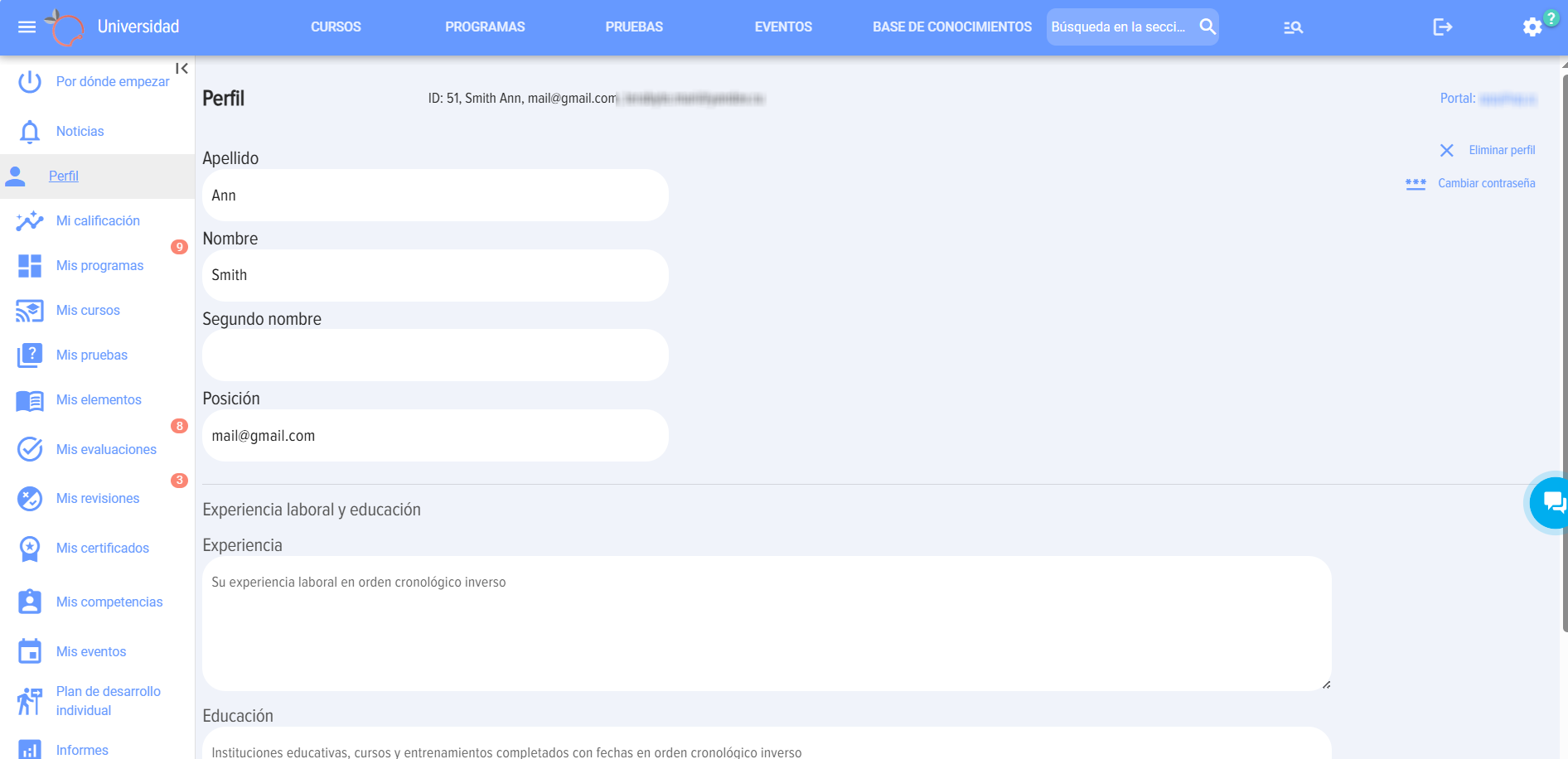Image resolution: width=1568 pixels, height=759 pixels.
Task: Open Noticias in the sidebar
Action: [x=80, y=132]
